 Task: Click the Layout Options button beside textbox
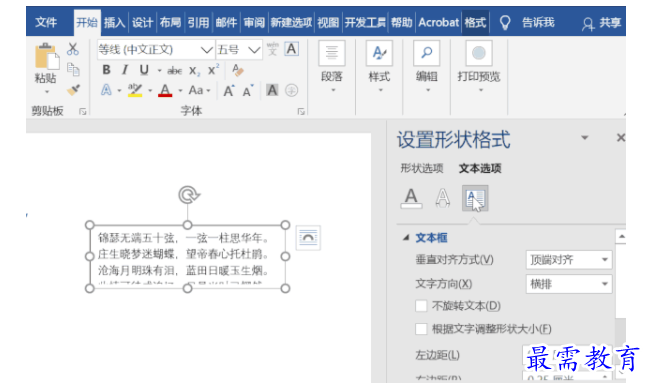pyautogui.click(x=308, y=238)
